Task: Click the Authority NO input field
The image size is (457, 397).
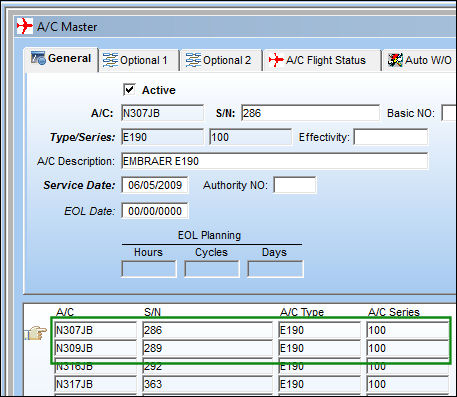Action: click(295, 185)
